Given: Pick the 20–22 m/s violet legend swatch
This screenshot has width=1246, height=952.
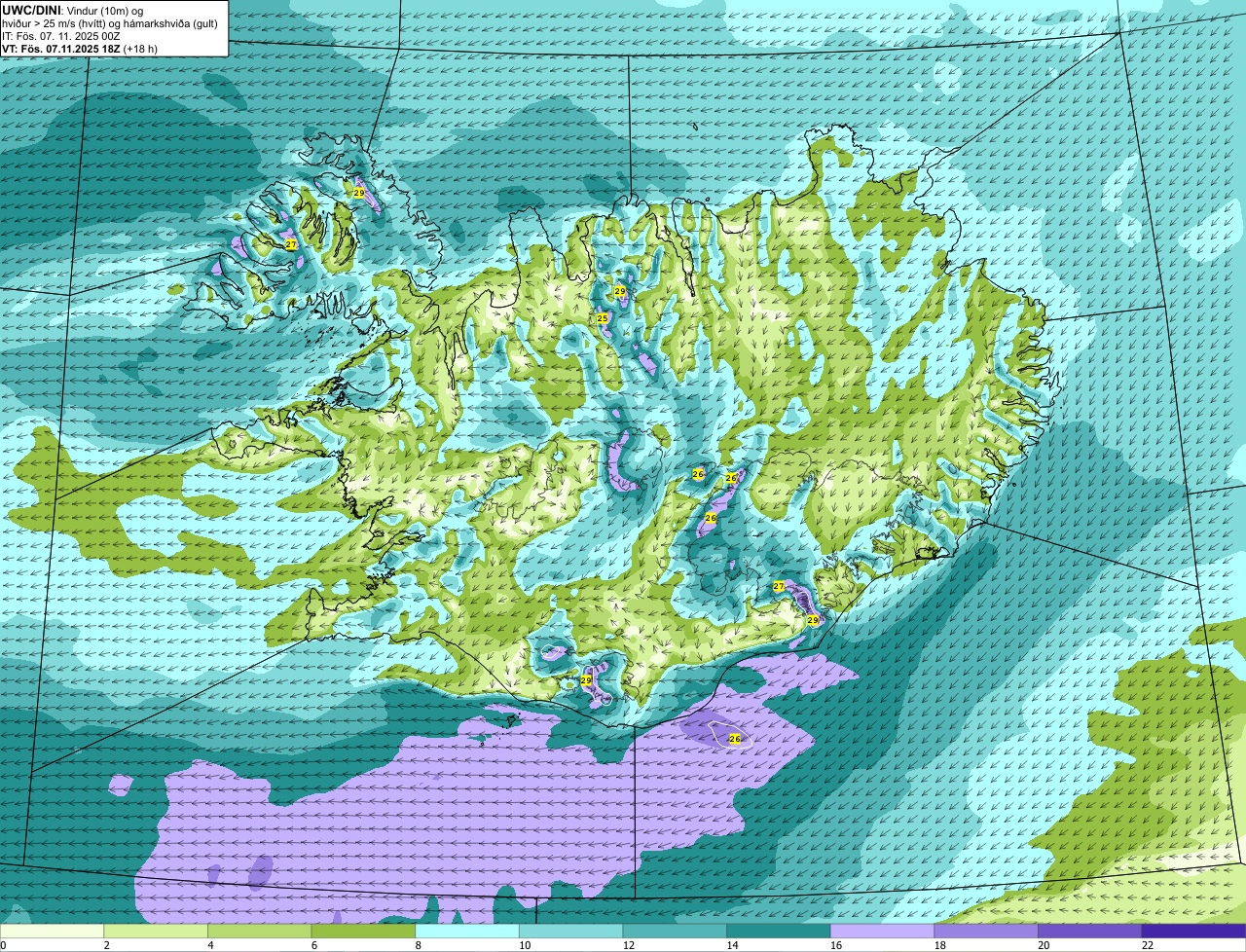Looking at the screenshot, I should point(1090,931).
